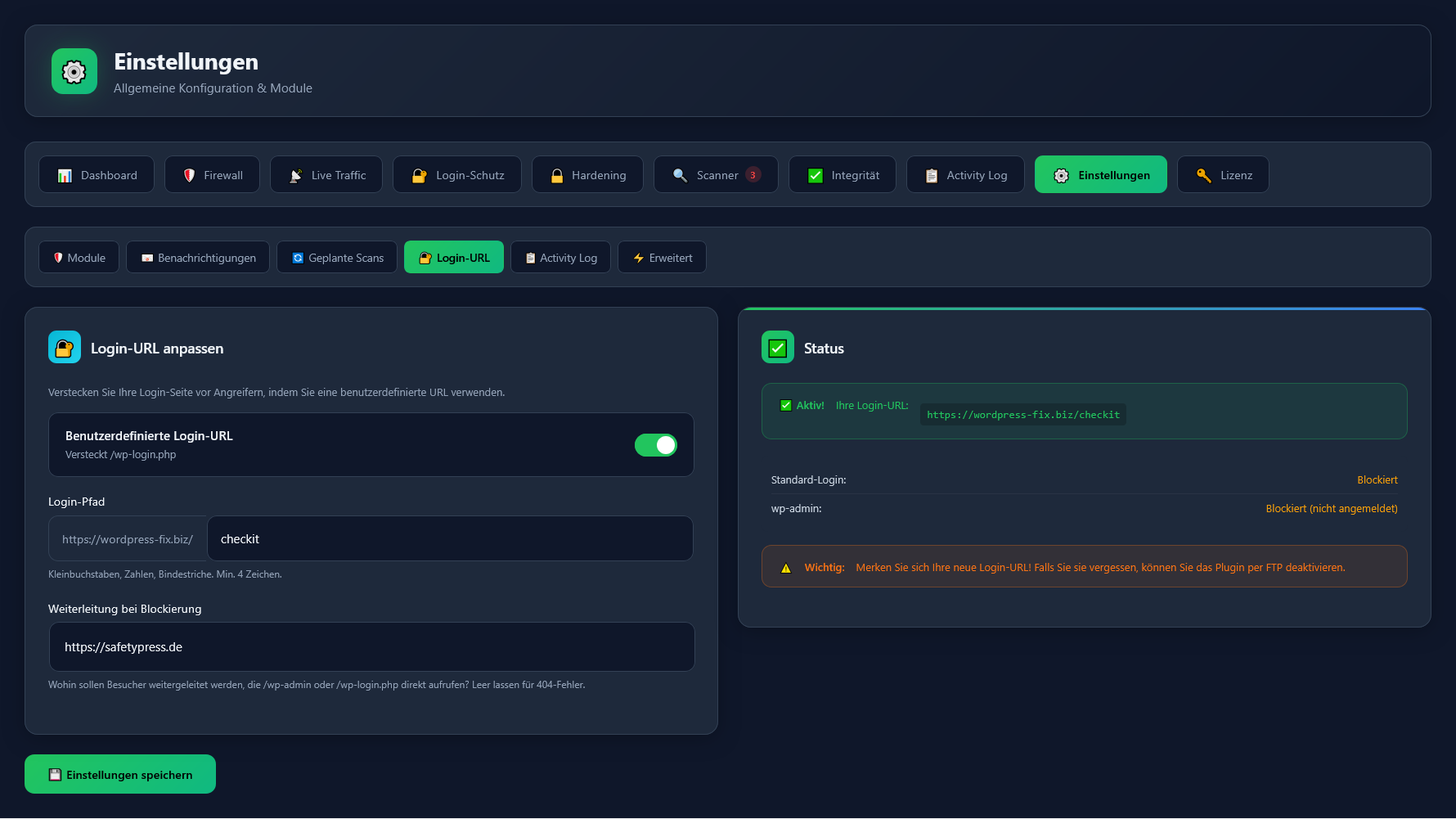Click the green Aktiv checkbox in Status
This screenshot has height=819, width=1456.
[786, 404]
